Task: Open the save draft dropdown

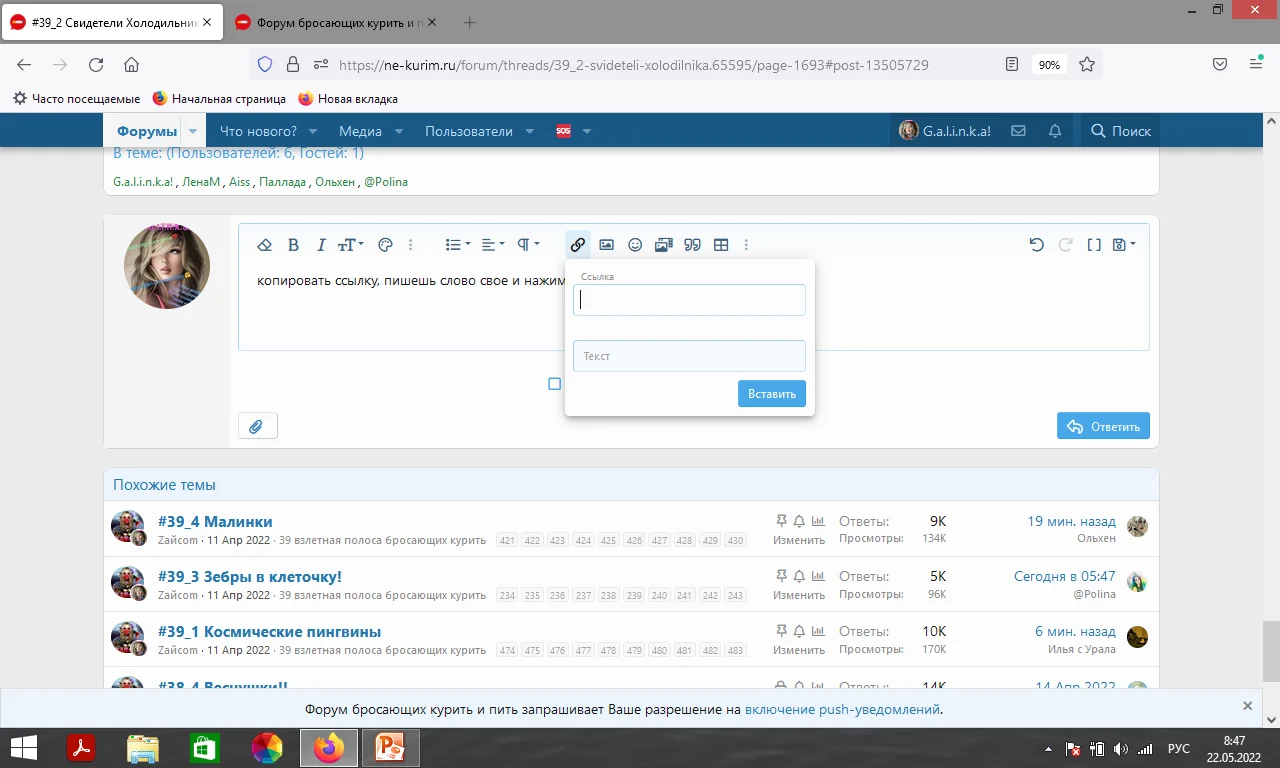Action: click(x=1124, y=245)
